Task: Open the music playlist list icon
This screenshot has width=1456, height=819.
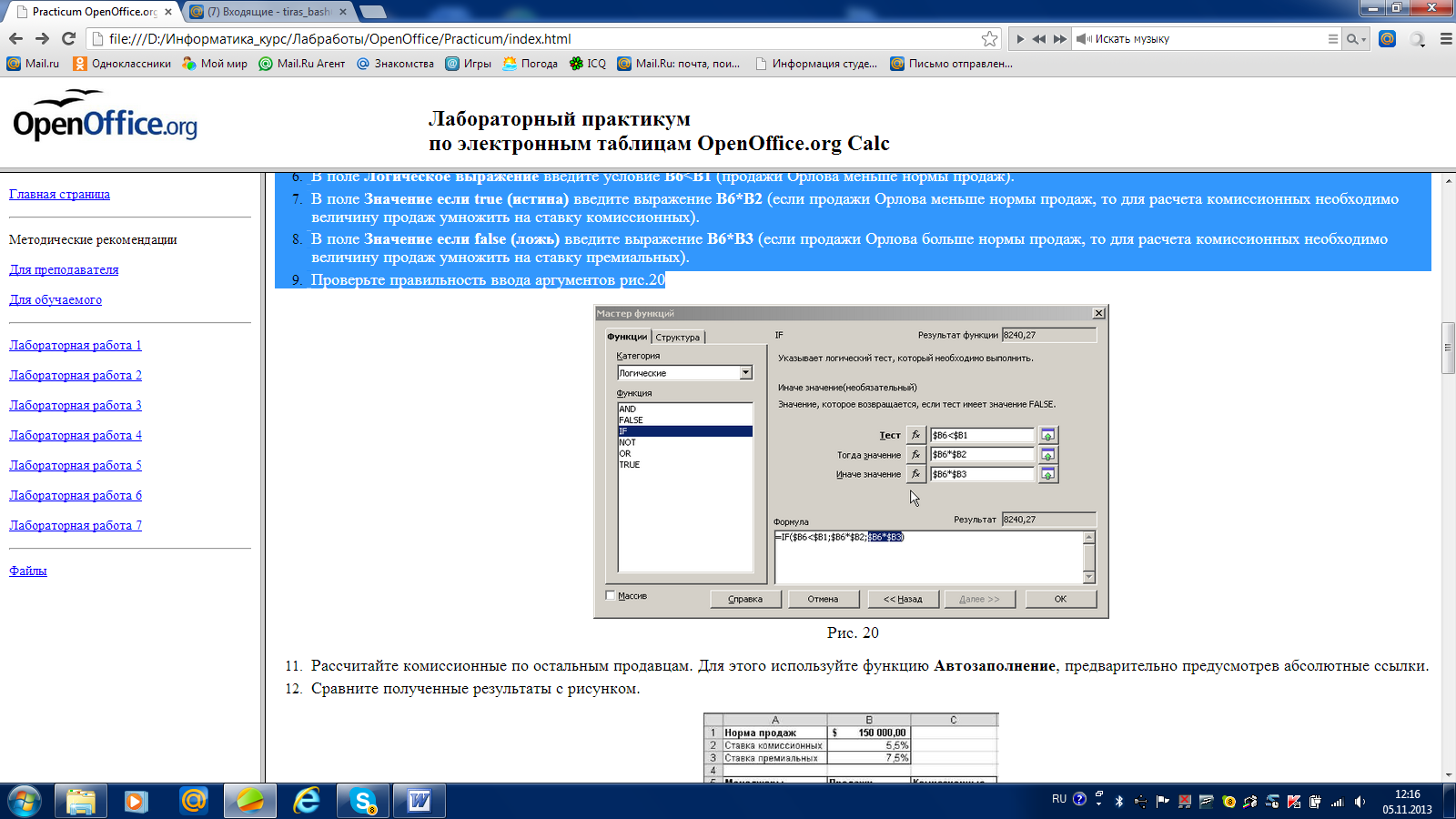Action: coord(1333,39)
